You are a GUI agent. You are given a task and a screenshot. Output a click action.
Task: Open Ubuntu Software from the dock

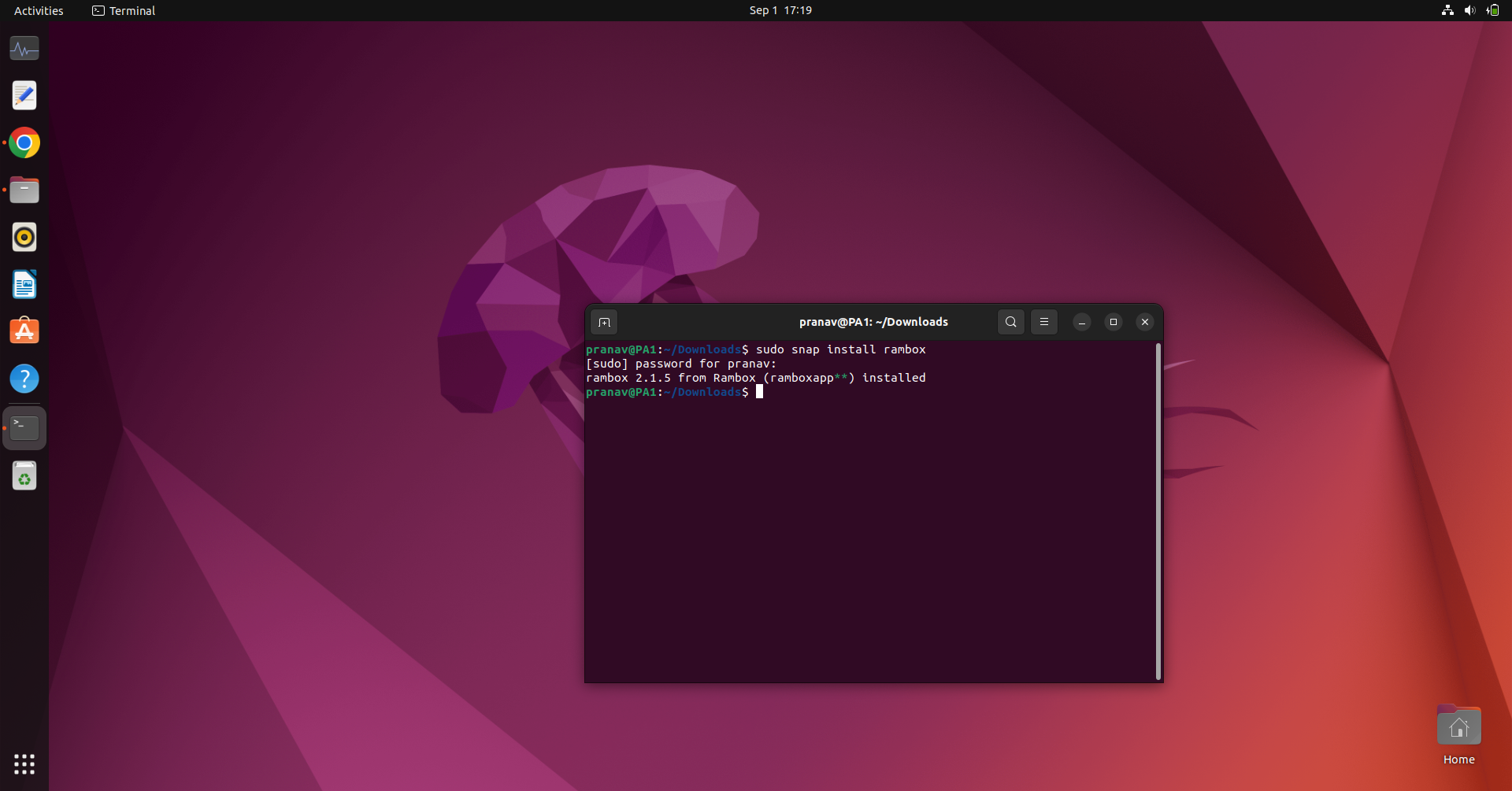[x=24, y=331]
